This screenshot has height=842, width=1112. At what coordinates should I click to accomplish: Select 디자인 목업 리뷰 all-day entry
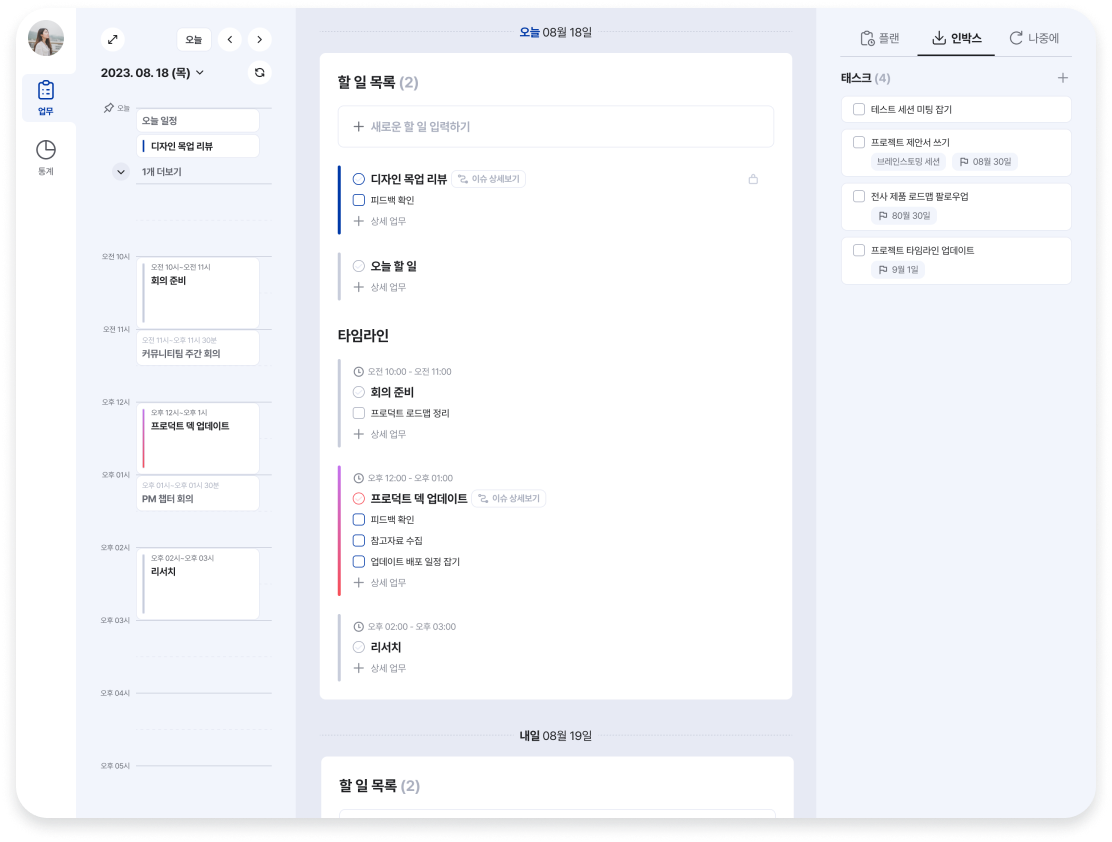tap(198, 146)
